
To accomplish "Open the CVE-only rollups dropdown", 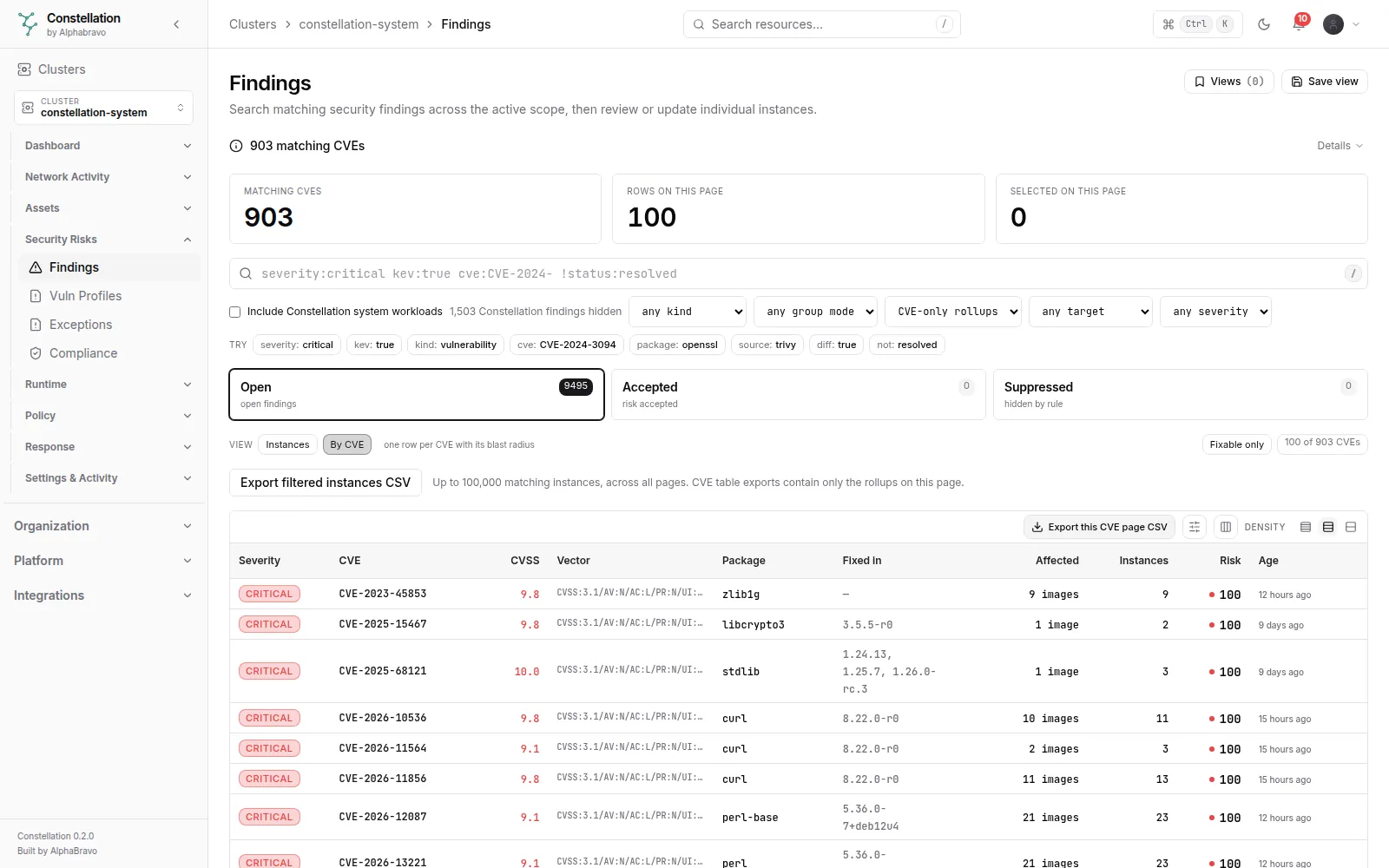I will click(953, 312).
